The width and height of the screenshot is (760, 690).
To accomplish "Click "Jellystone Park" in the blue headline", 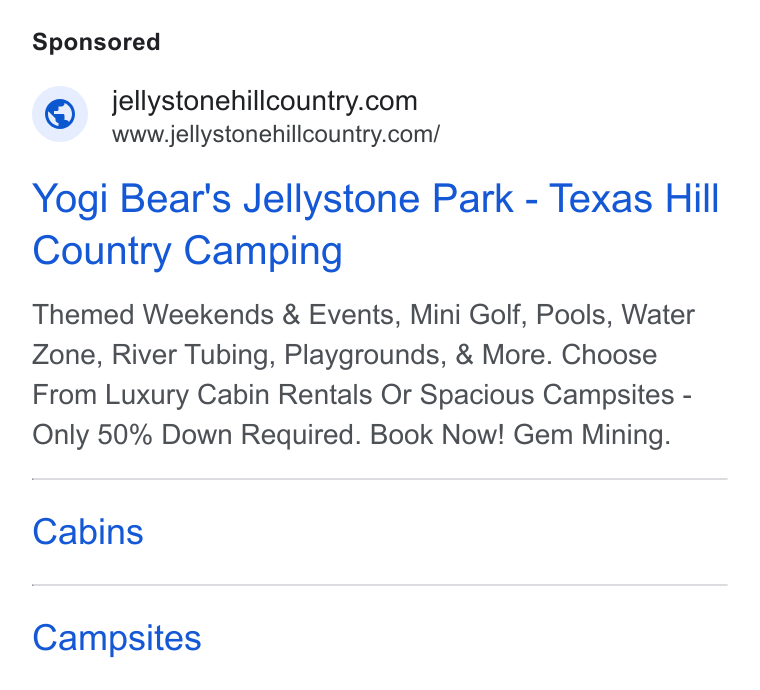I will pos(378,198).
